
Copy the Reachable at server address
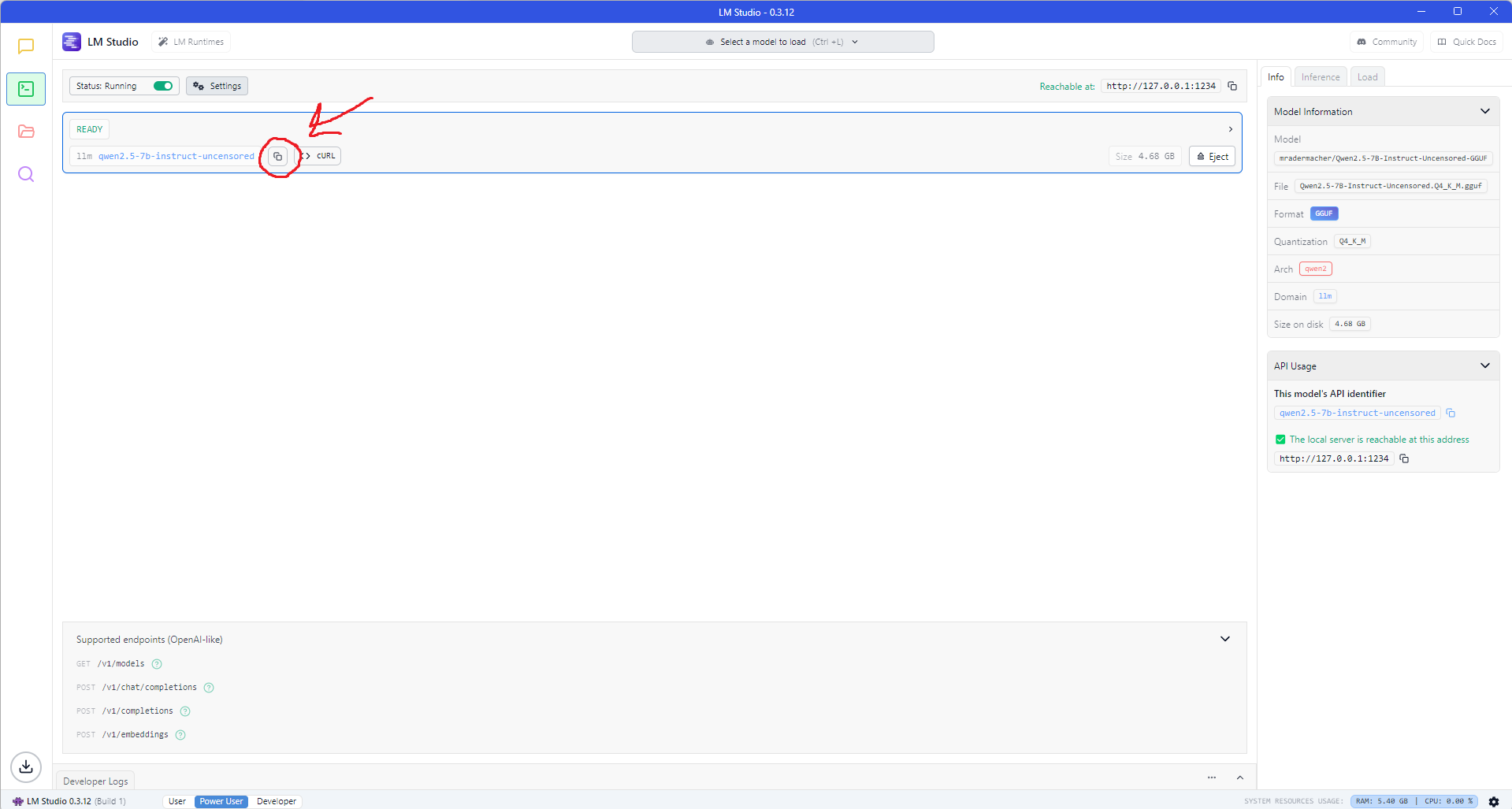pos(1232,86)
